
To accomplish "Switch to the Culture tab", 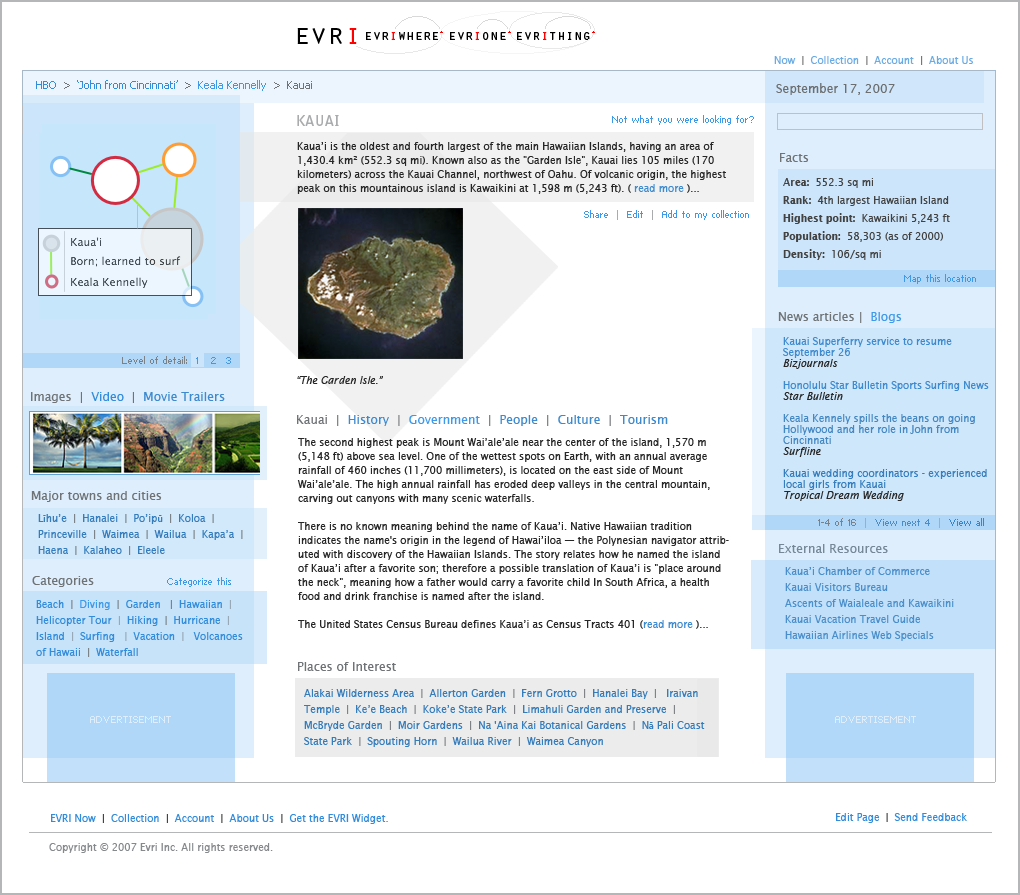I will [x=578, y=420].
